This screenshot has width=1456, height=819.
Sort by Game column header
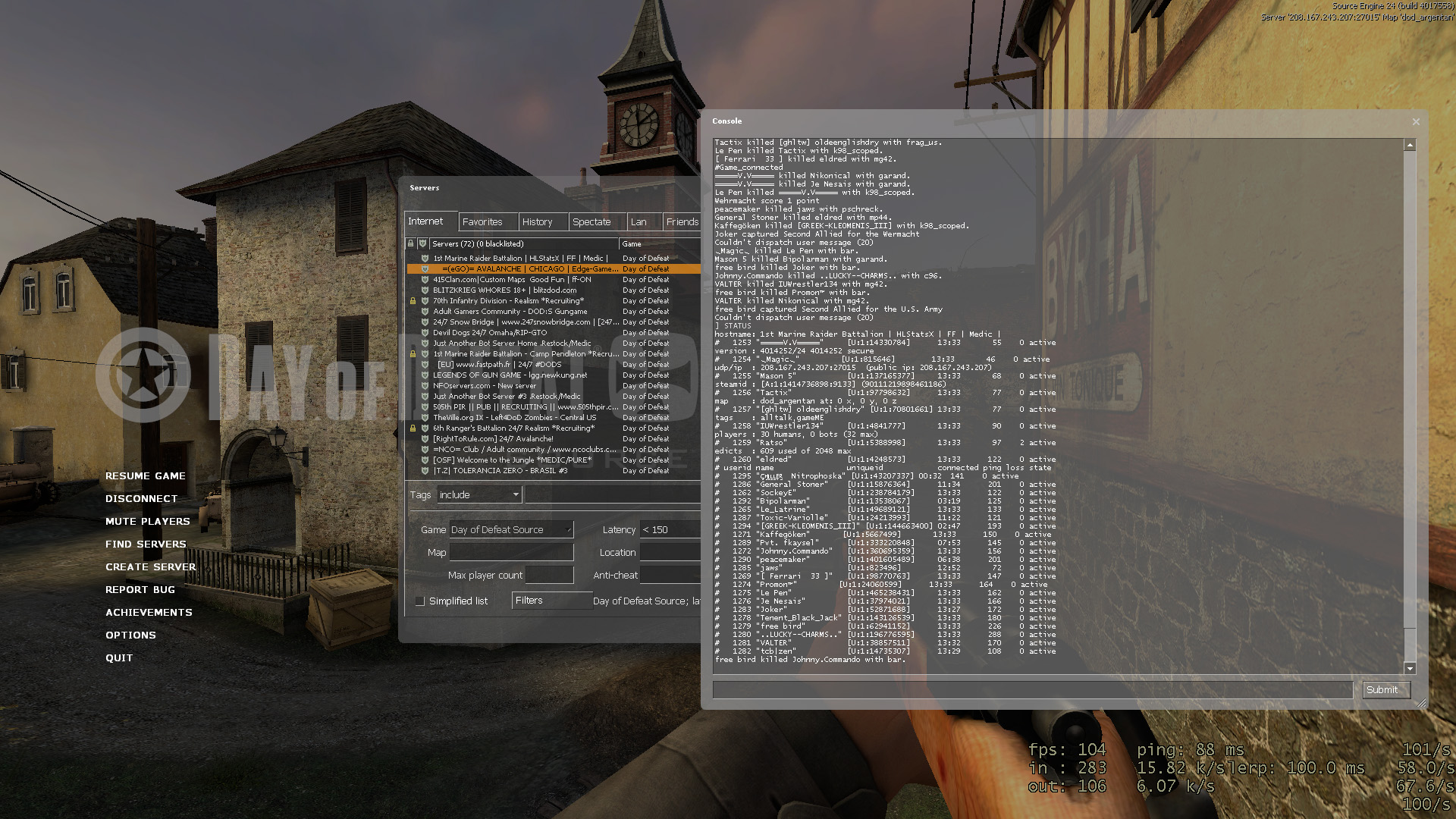[x=661, y=244]
